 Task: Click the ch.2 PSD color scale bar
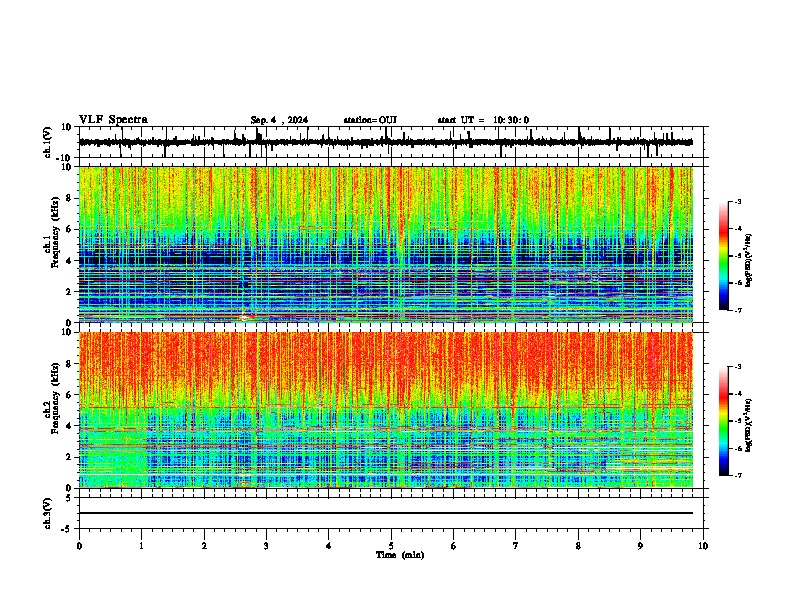click(724, 421)
